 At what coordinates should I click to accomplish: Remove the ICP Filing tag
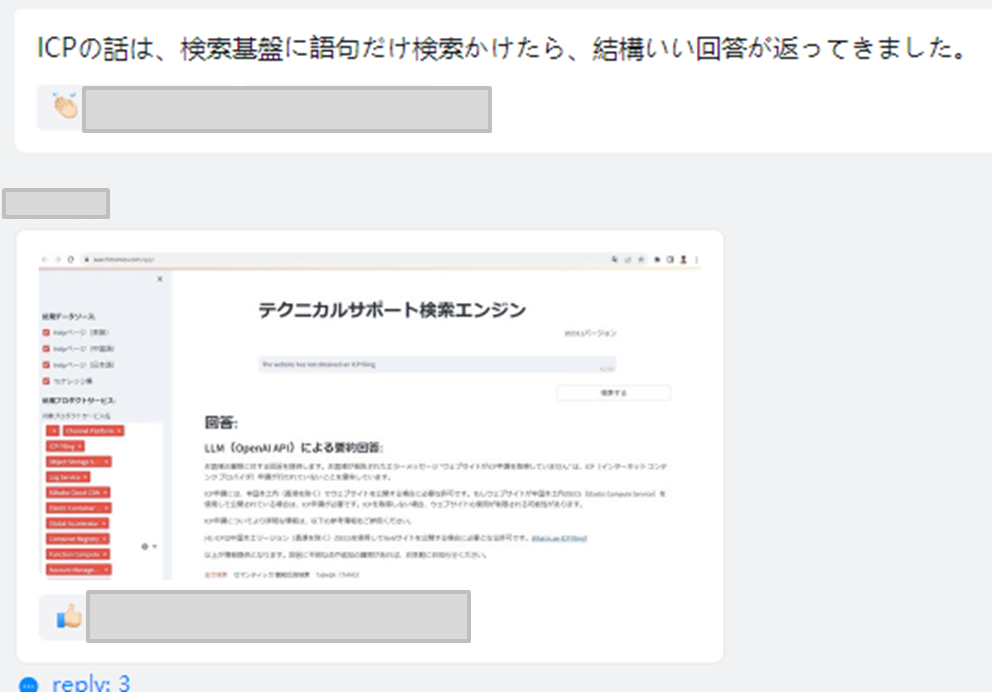[x=78, y=446]
